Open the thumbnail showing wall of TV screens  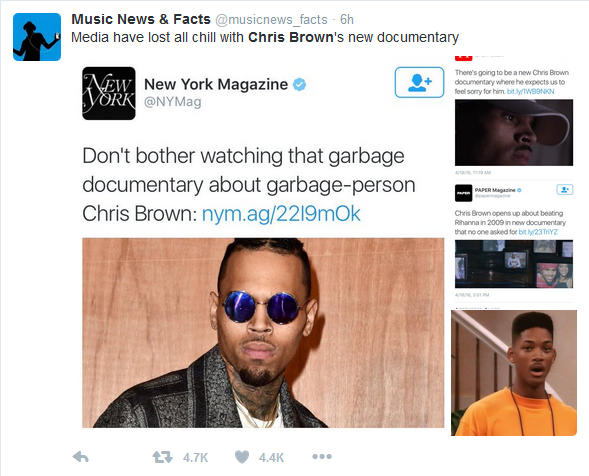click(x=514, y=264)
